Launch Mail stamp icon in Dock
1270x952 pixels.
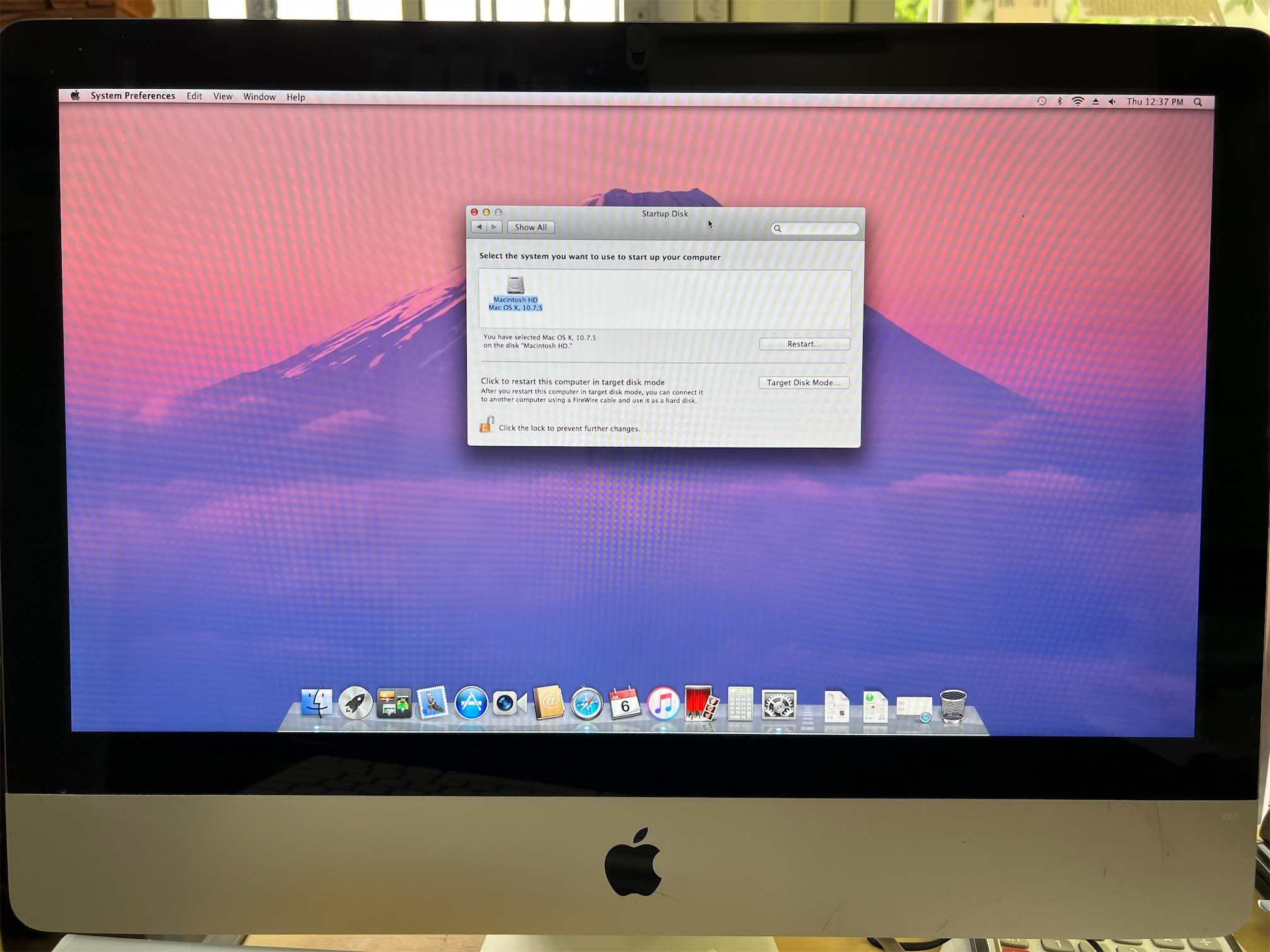pos(433,703)
